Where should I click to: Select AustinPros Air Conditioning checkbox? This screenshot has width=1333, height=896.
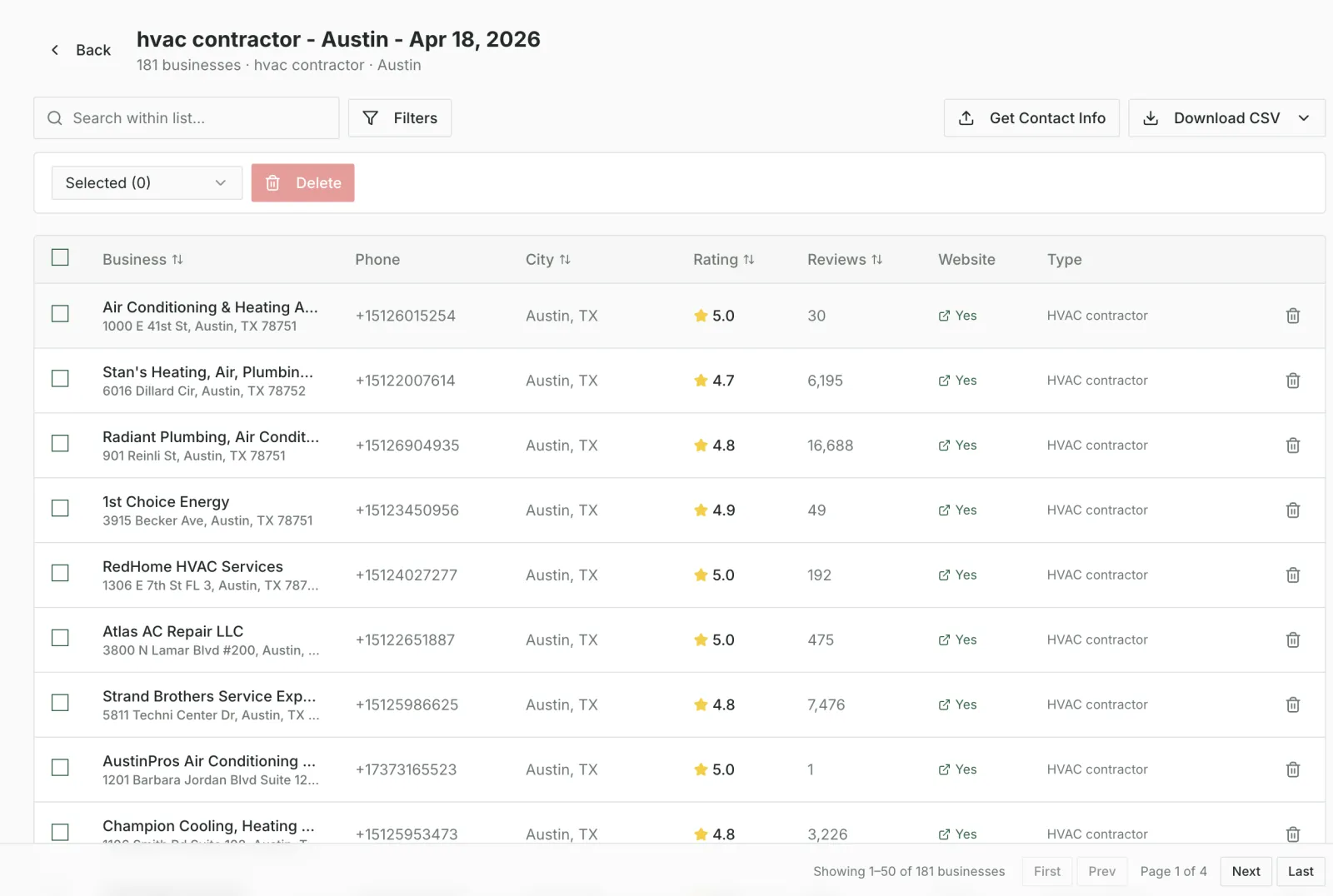coord(60,768)
